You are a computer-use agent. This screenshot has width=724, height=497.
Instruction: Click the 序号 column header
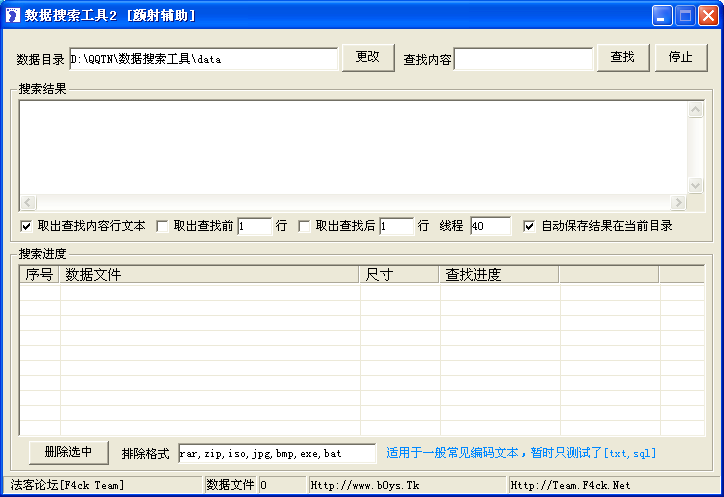[x=40, y=275]
